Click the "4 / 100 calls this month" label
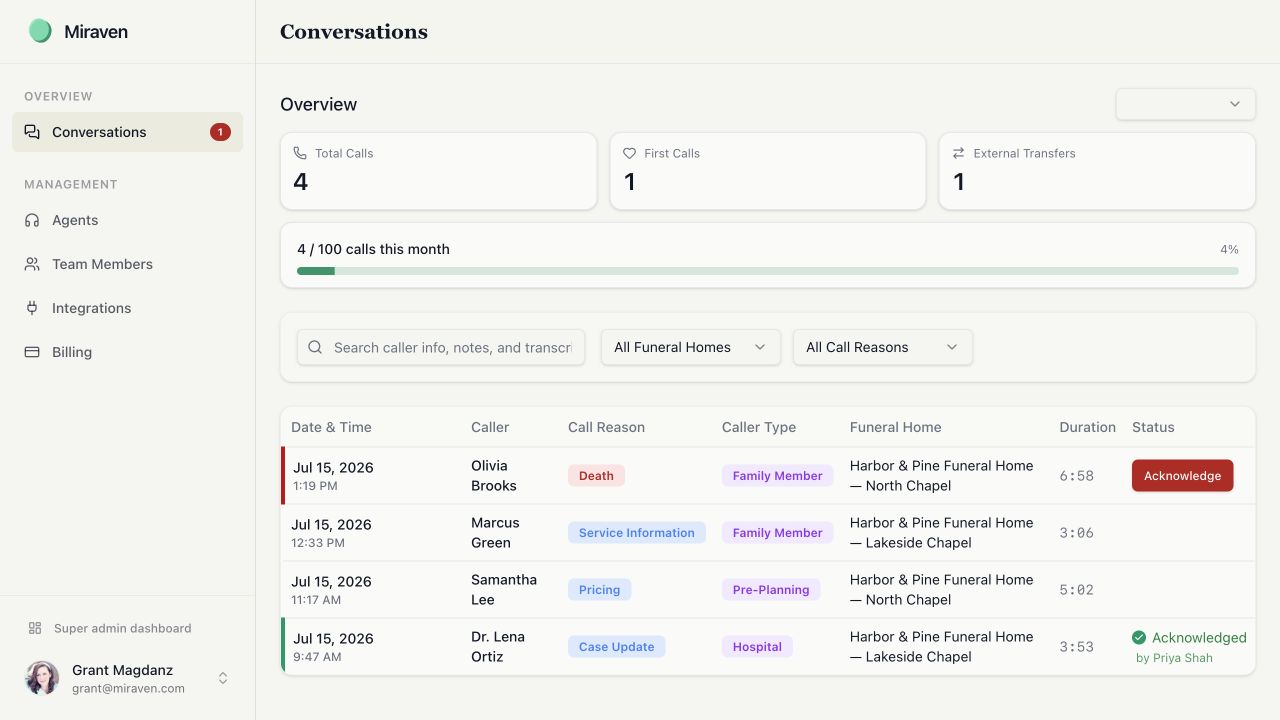The height and width of the screenshot is (720, 1280). (373, 249)
